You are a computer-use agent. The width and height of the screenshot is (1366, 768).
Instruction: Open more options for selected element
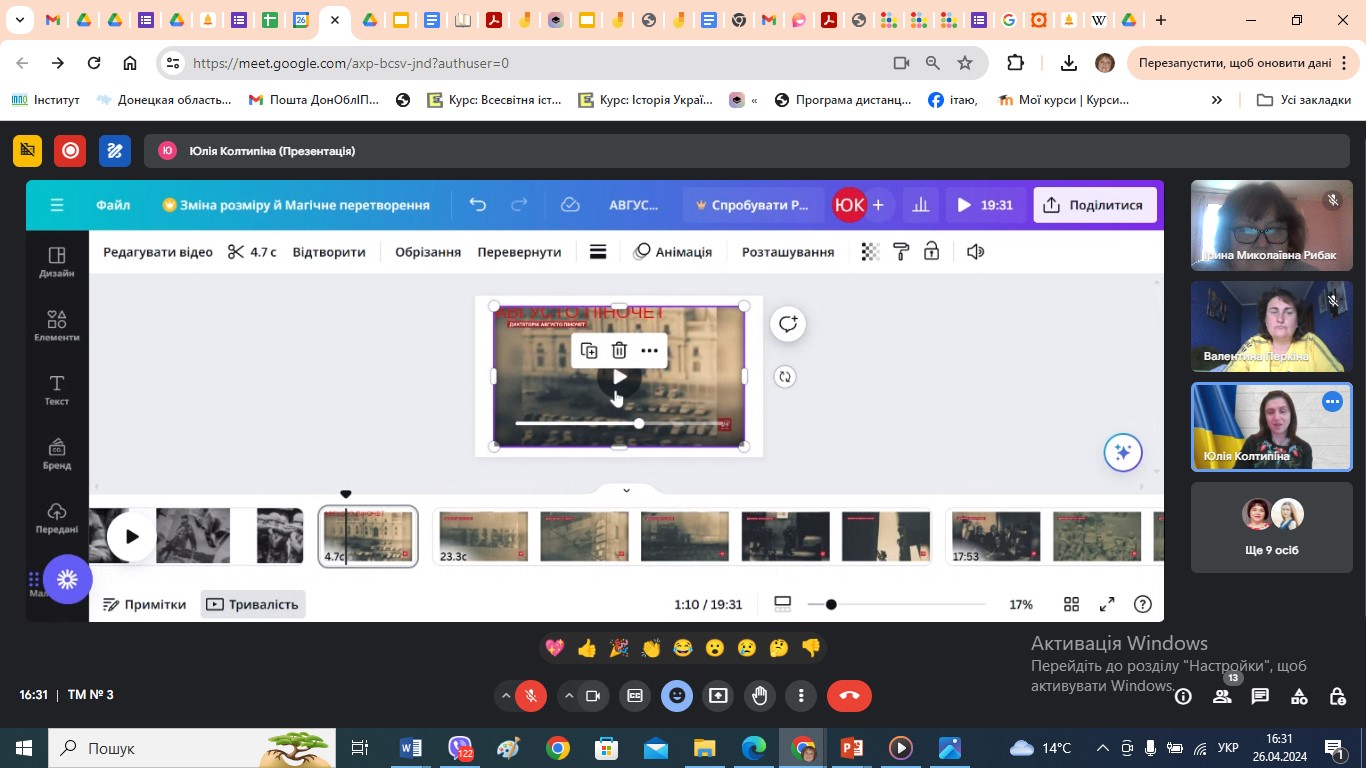pyautogui.click(x=650, y=350)
